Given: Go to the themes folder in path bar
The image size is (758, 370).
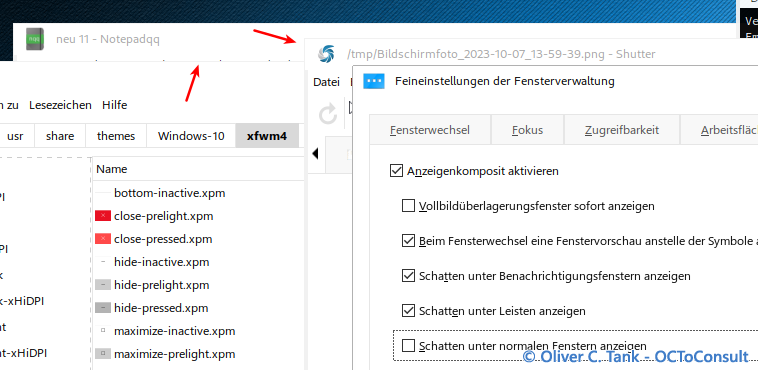Looking at the screenshot, I should pyautogui.click(x=116, y=136).
